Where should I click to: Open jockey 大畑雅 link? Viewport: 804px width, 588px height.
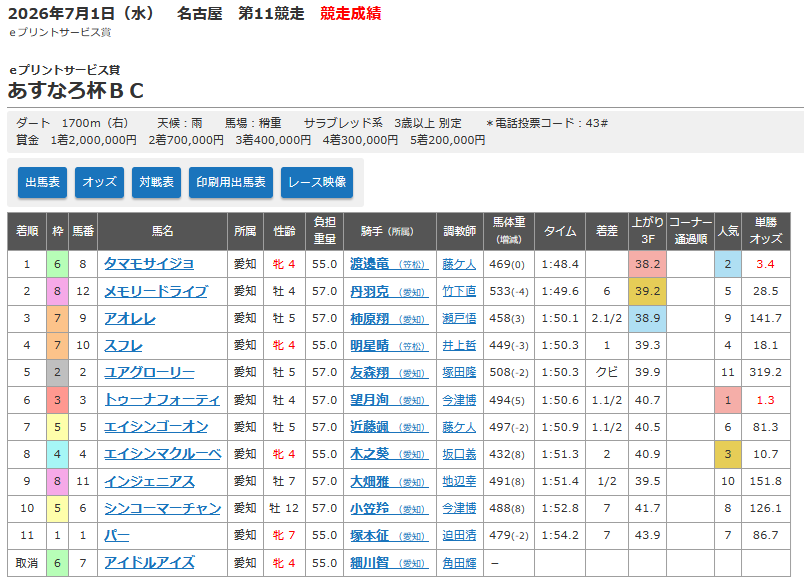click(x=389, y=481)
